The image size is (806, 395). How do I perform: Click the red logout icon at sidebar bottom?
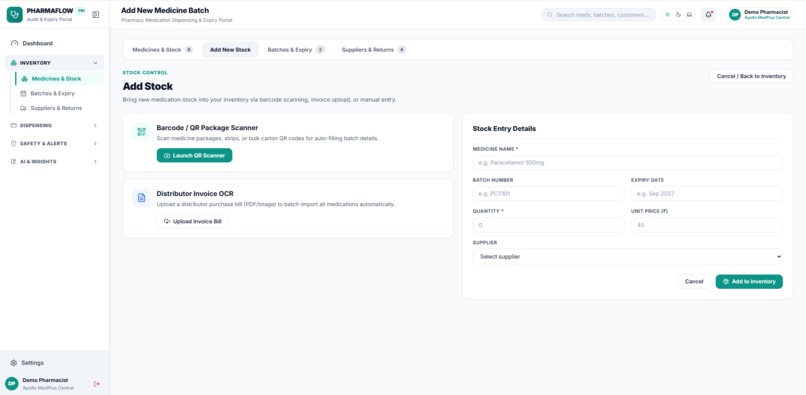[x=97, y=384]
